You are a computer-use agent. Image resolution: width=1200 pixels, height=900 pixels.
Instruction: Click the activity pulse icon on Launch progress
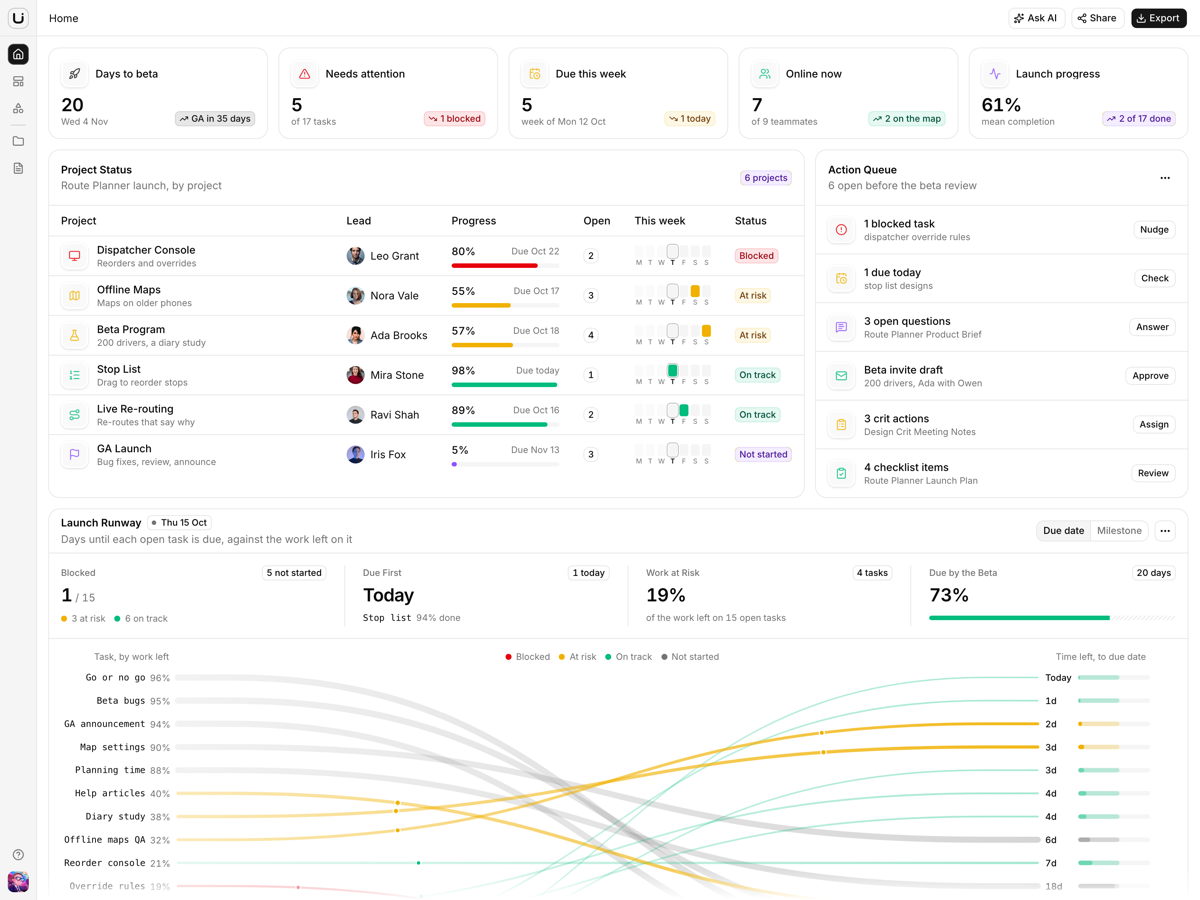point(995,74)
